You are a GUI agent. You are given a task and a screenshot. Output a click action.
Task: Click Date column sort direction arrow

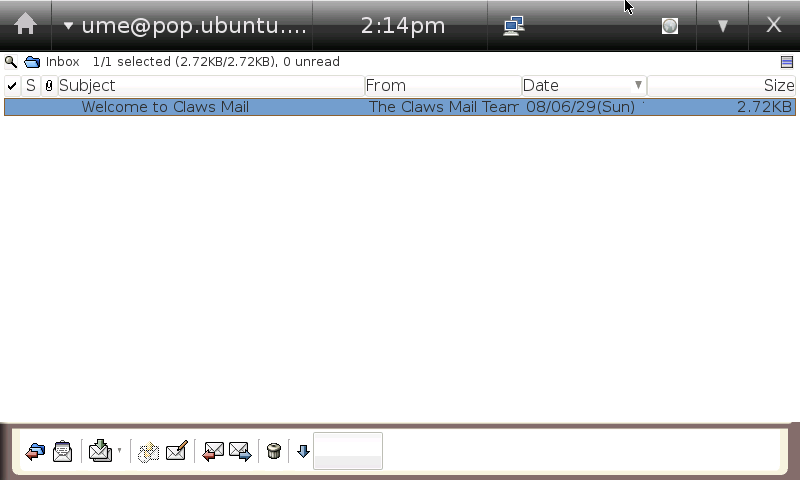tap(638, 85)
